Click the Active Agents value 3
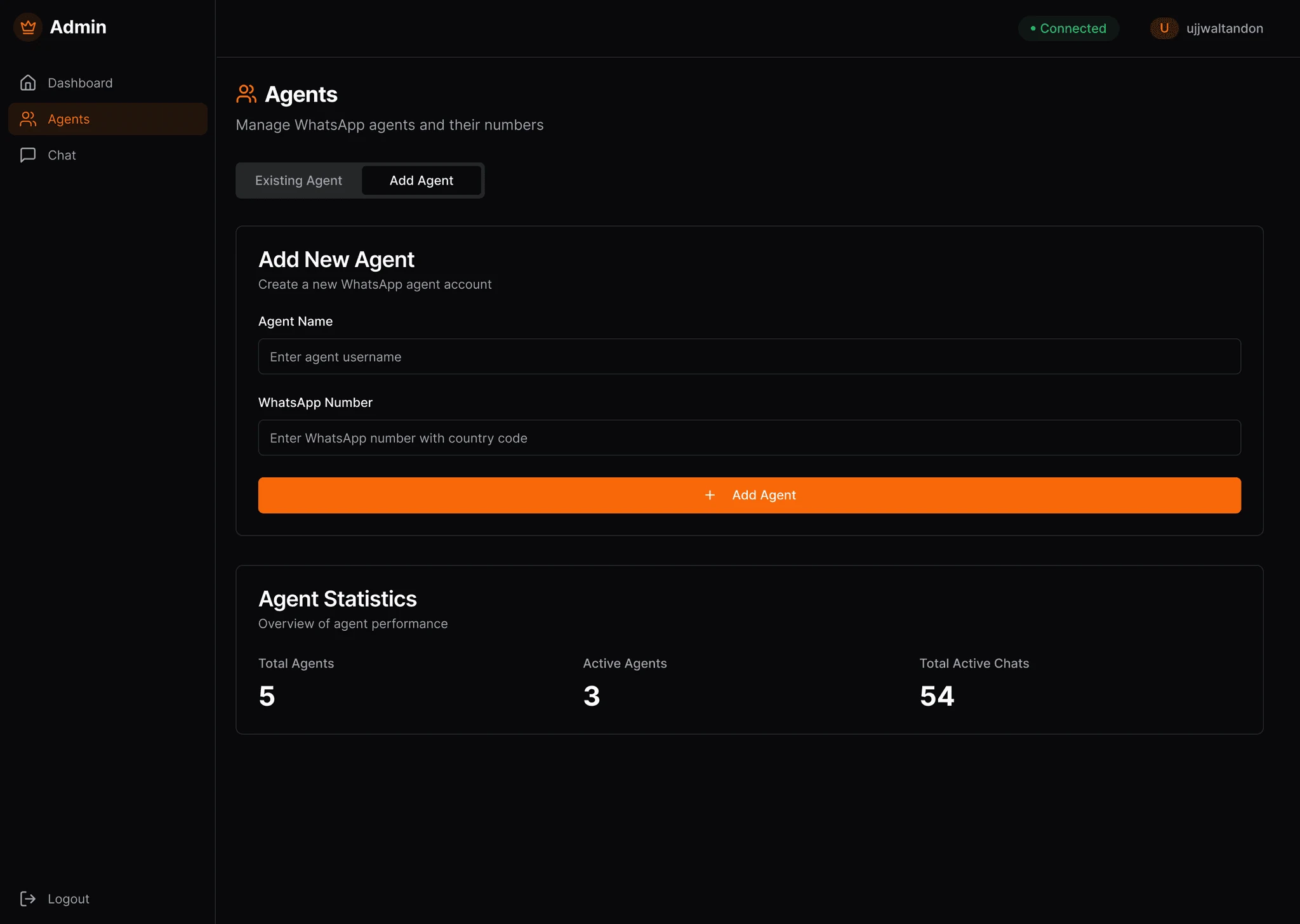This screenshot has width=1300, height=924. (592, 696)
